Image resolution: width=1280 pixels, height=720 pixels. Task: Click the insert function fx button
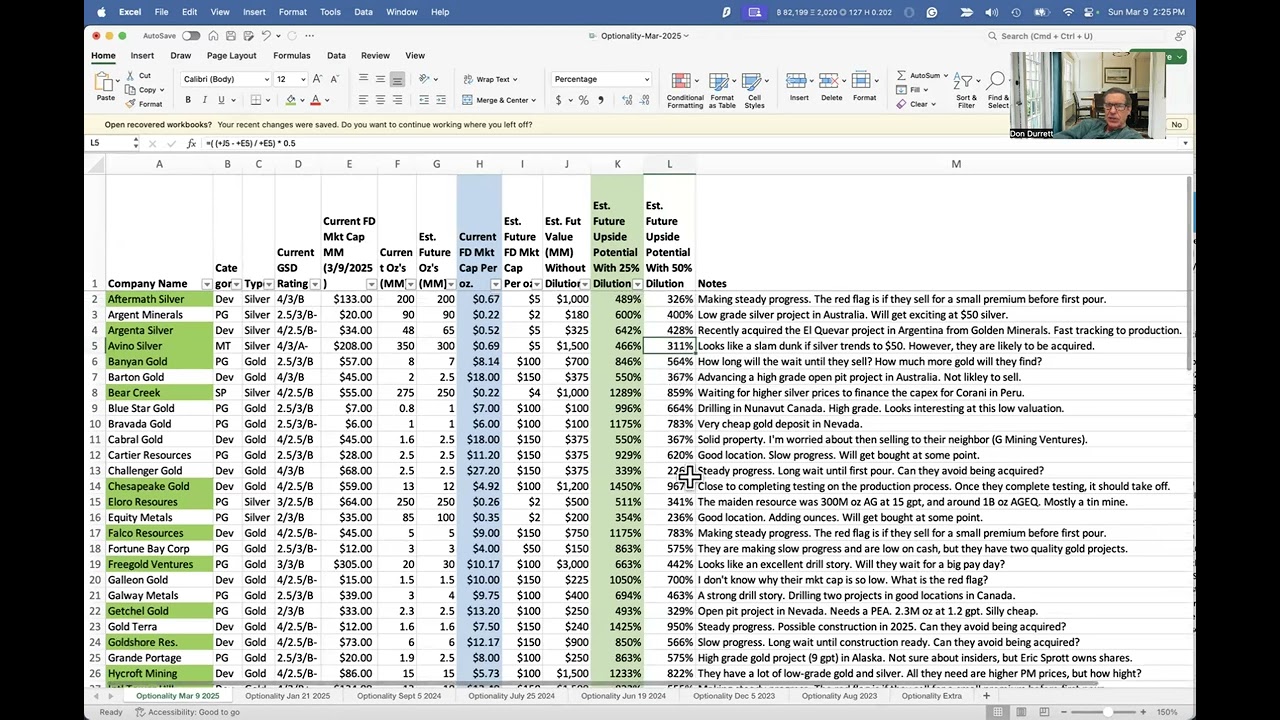[x=191, y=143]
